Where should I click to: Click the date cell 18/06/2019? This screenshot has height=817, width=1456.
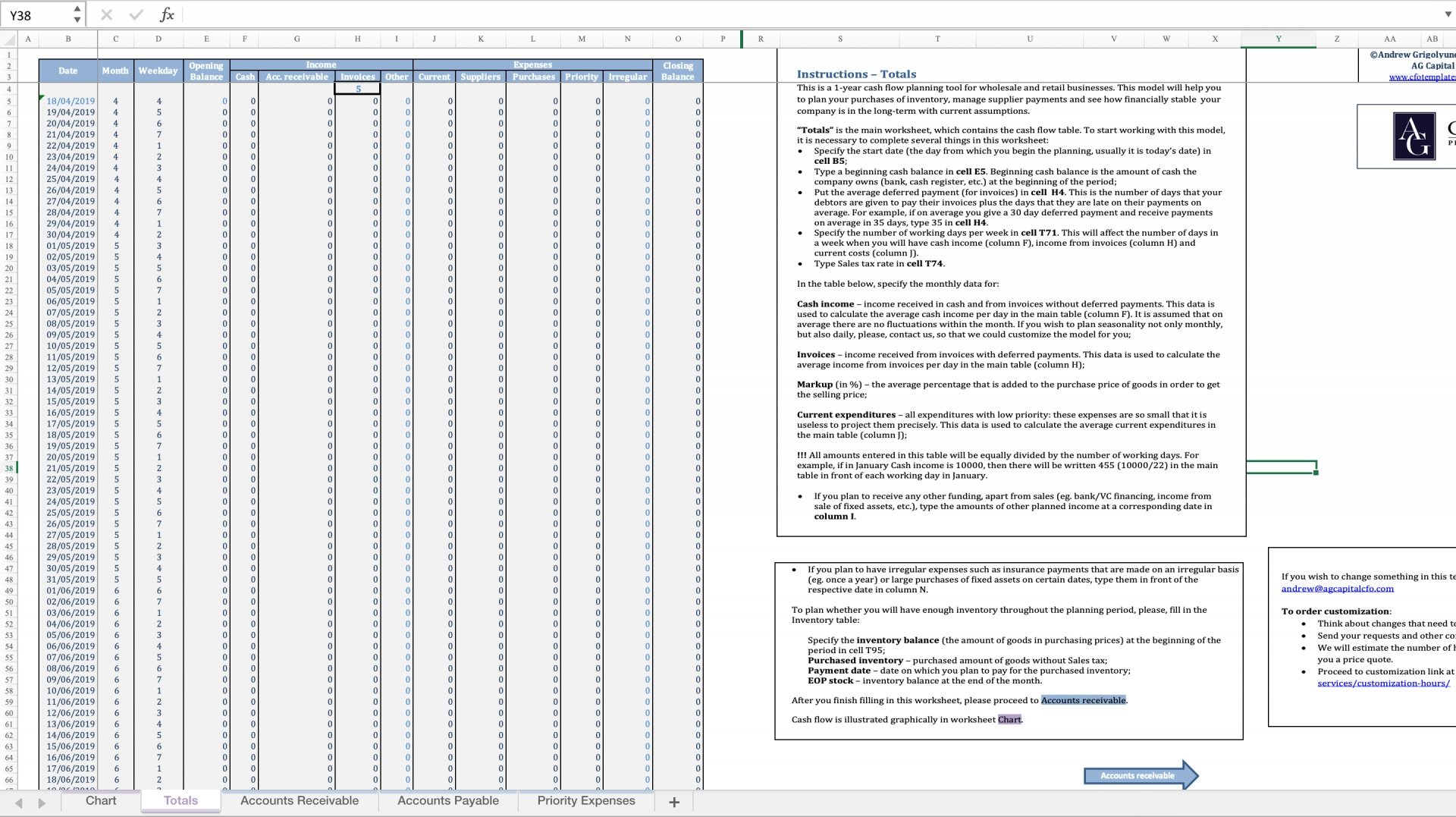click(x=70, y=780)
